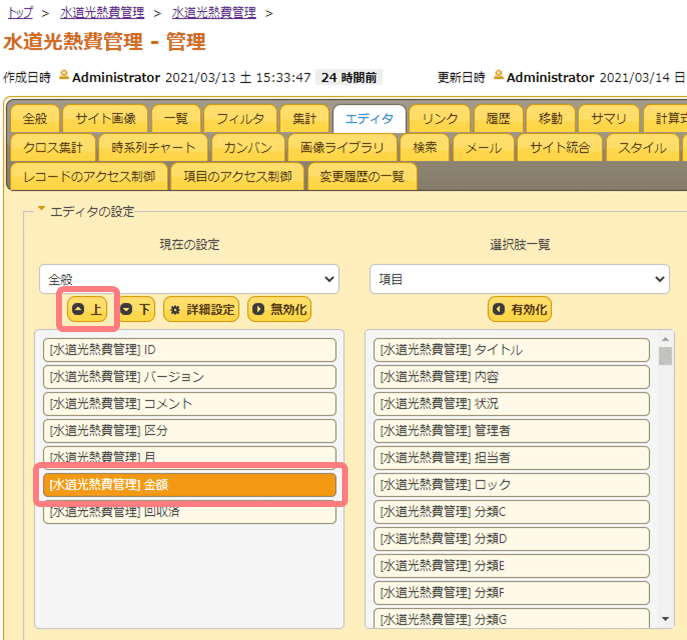Select [水道光熱費管理] 内容 option
Image resolution: width=687 pixels, height=640 pixels.
(x=511, y=377)
